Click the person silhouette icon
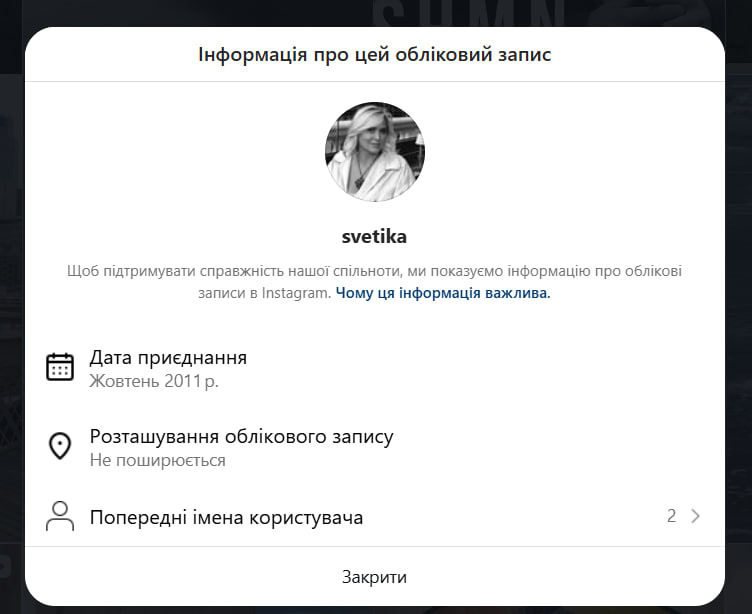752x614 pixels. [60, 516]
